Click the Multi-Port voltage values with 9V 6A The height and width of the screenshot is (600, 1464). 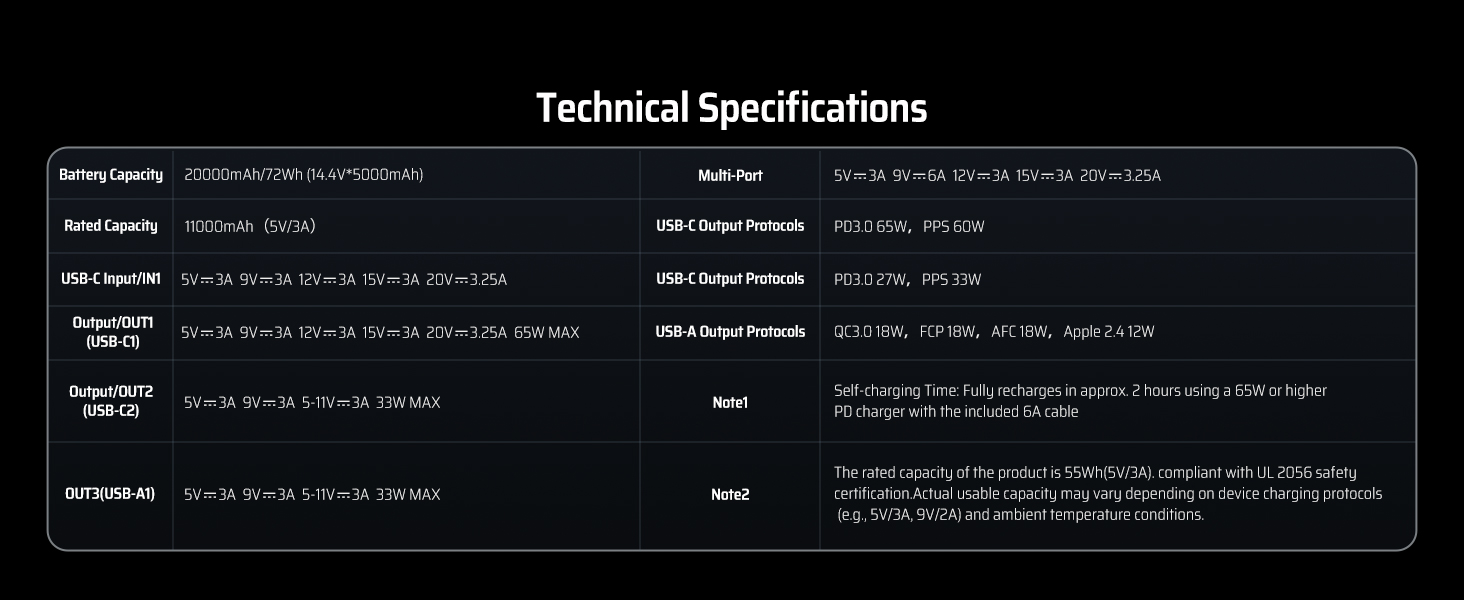click(997, 176)
